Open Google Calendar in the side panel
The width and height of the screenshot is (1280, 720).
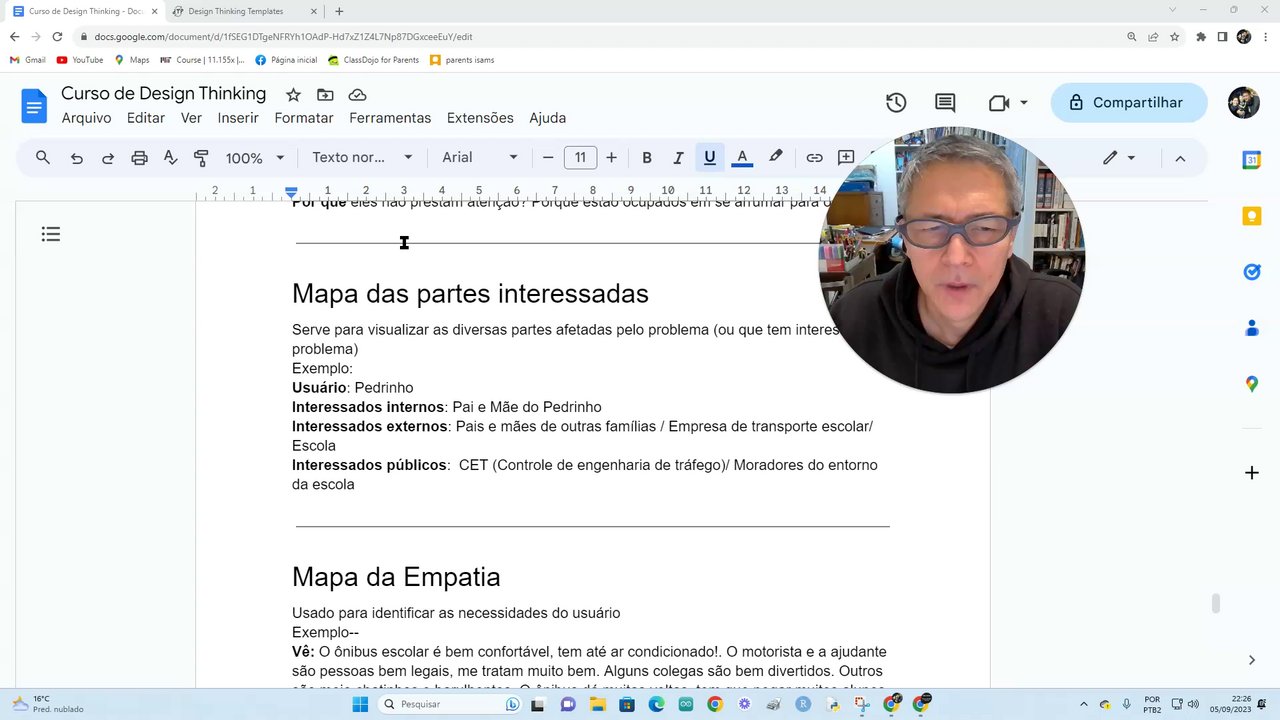tap(1252, 160)
